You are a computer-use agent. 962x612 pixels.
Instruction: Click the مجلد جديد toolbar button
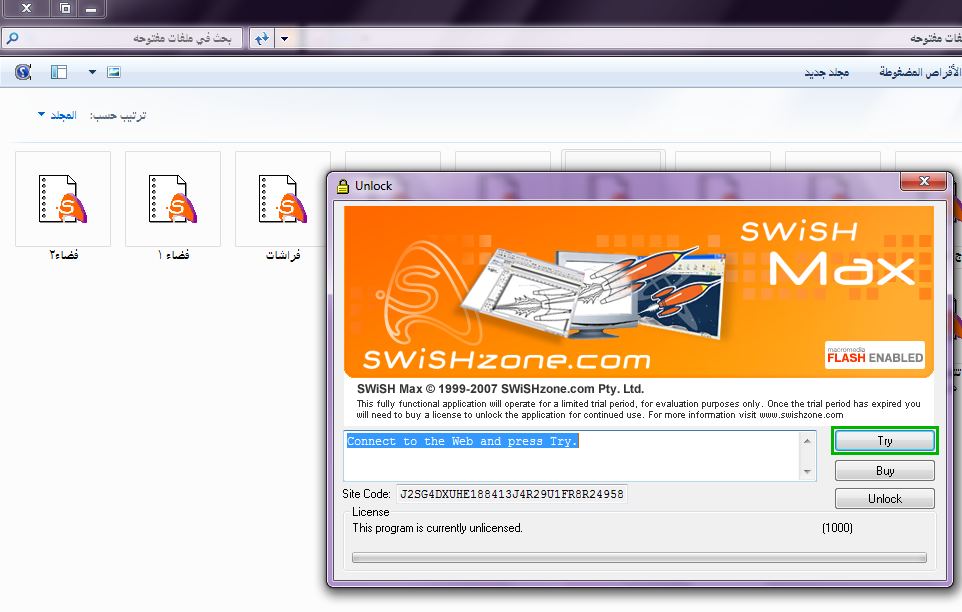tap(827, 73)
